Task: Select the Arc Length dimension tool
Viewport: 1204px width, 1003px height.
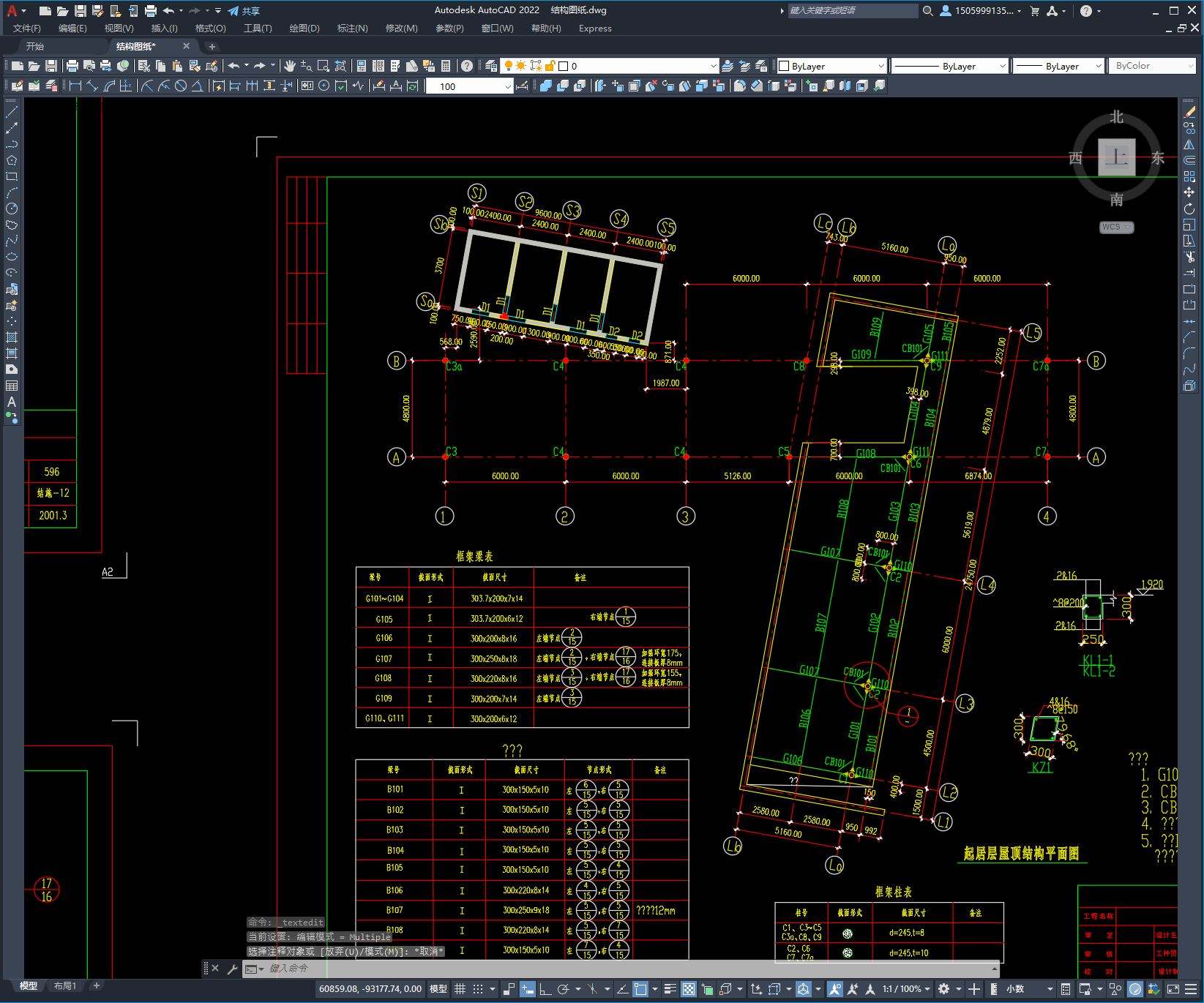Action: click(x=109, y=86)
